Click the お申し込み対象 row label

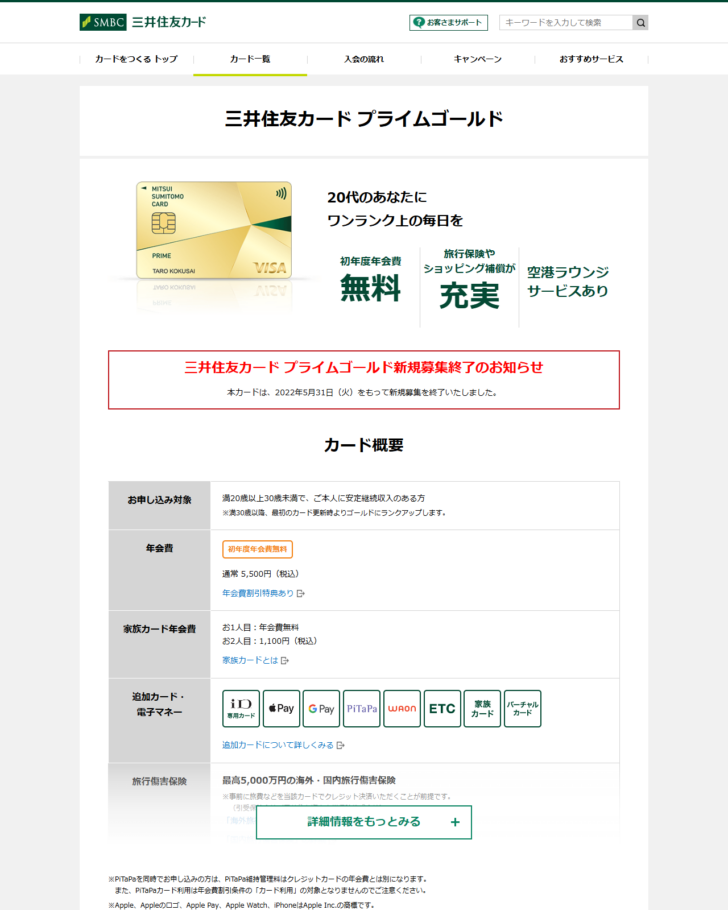[x=160, y=500]
